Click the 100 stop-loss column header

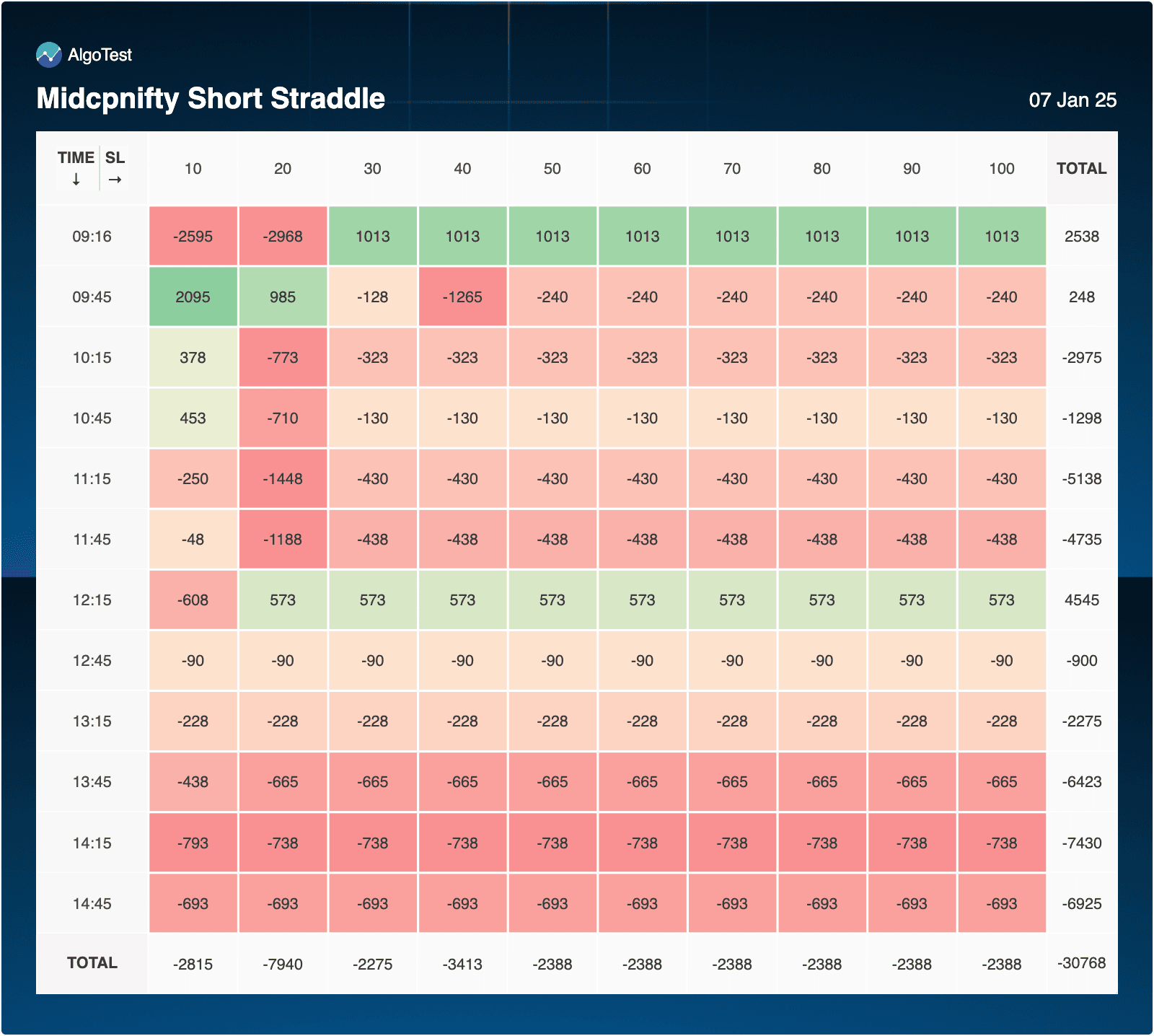pyautogui.click(x=1002, y=169)
